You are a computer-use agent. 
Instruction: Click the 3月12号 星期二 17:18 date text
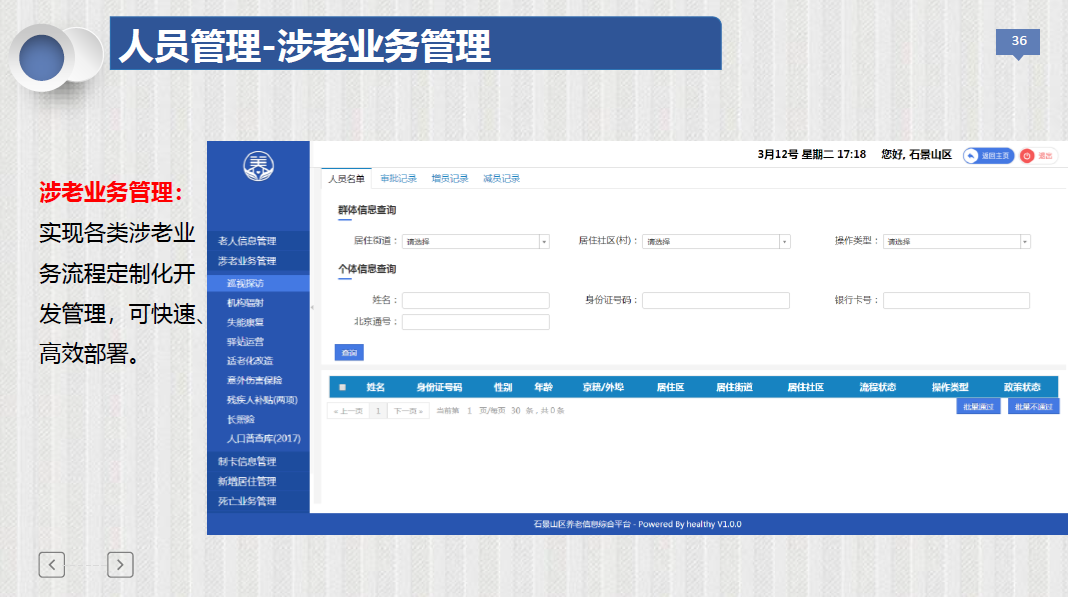812,155
